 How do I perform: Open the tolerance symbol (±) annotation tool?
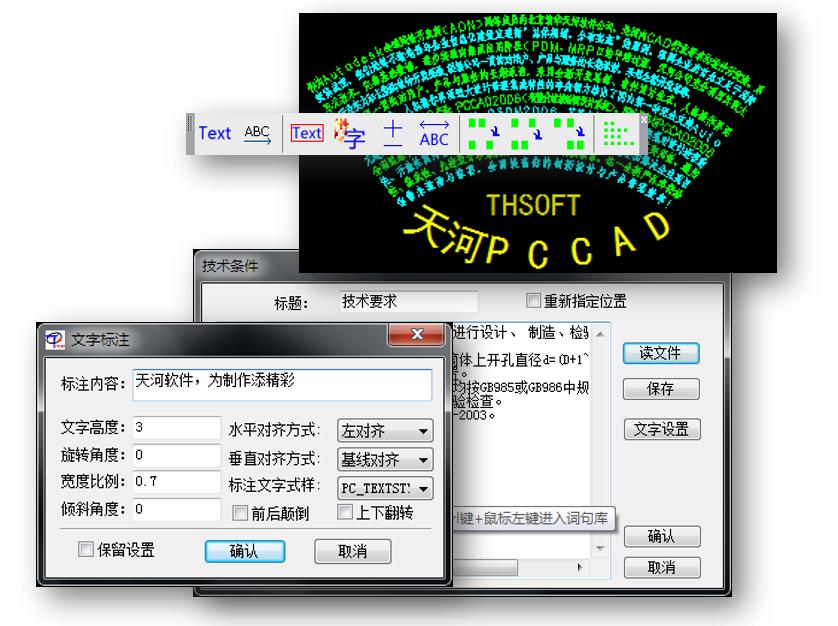[392, 133]
